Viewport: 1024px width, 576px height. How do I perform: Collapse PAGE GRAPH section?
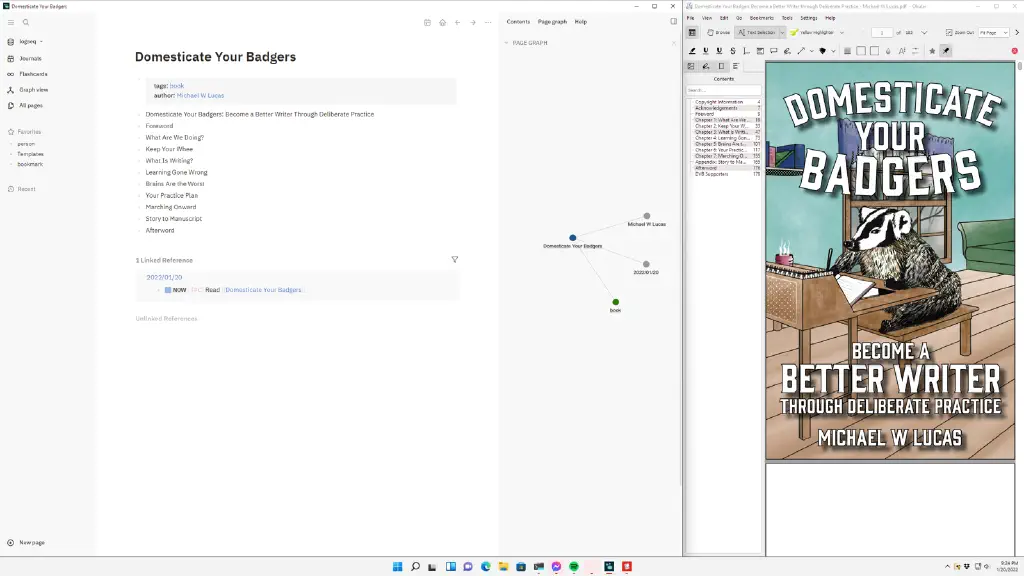point(506,43)
